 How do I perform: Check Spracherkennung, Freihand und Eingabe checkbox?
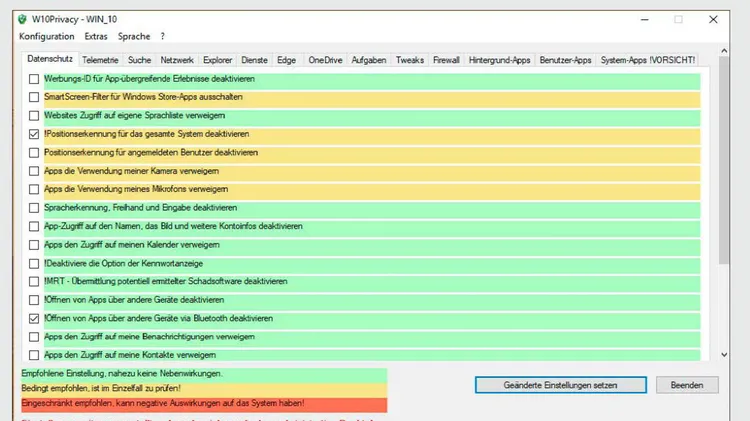[33, 208]
